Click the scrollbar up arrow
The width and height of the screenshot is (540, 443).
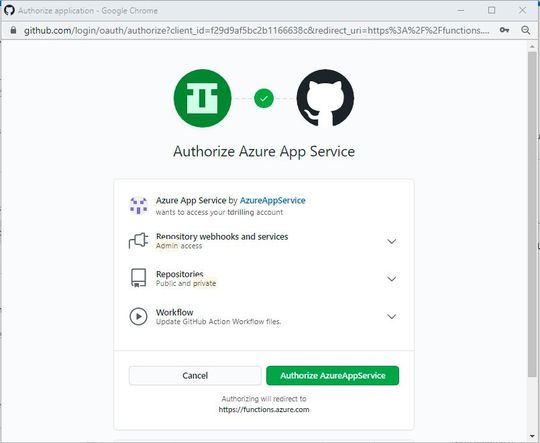pos(532,46)
